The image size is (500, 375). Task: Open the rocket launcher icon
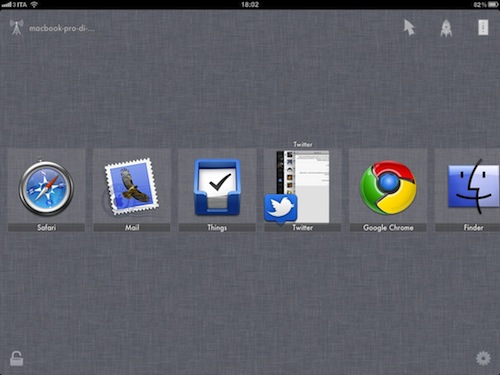click(x=446, y=28)
